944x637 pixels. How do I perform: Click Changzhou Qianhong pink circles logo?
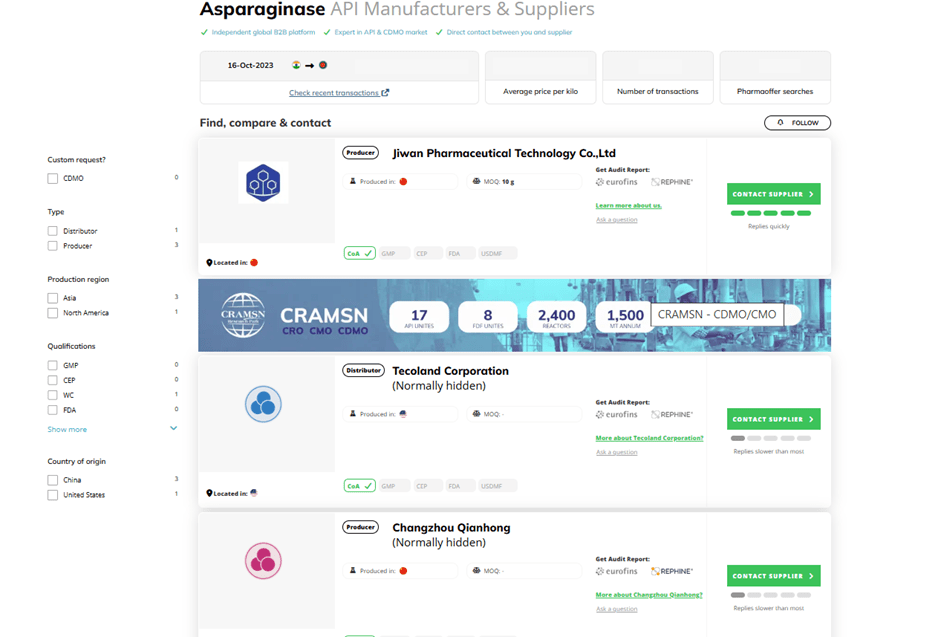(263, 561)
